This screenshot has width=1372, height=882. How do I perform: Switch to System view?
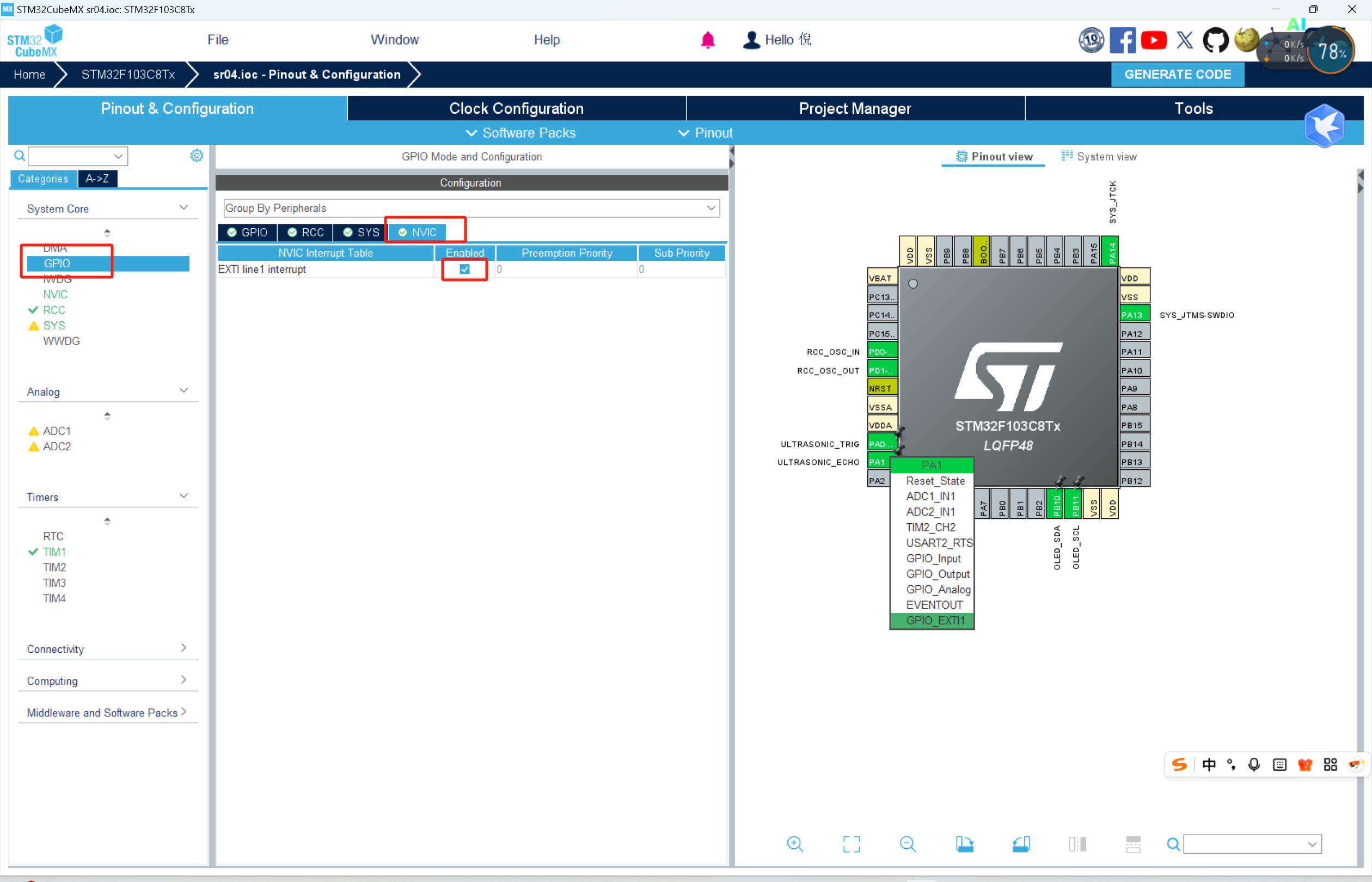tap(1099, 156)
